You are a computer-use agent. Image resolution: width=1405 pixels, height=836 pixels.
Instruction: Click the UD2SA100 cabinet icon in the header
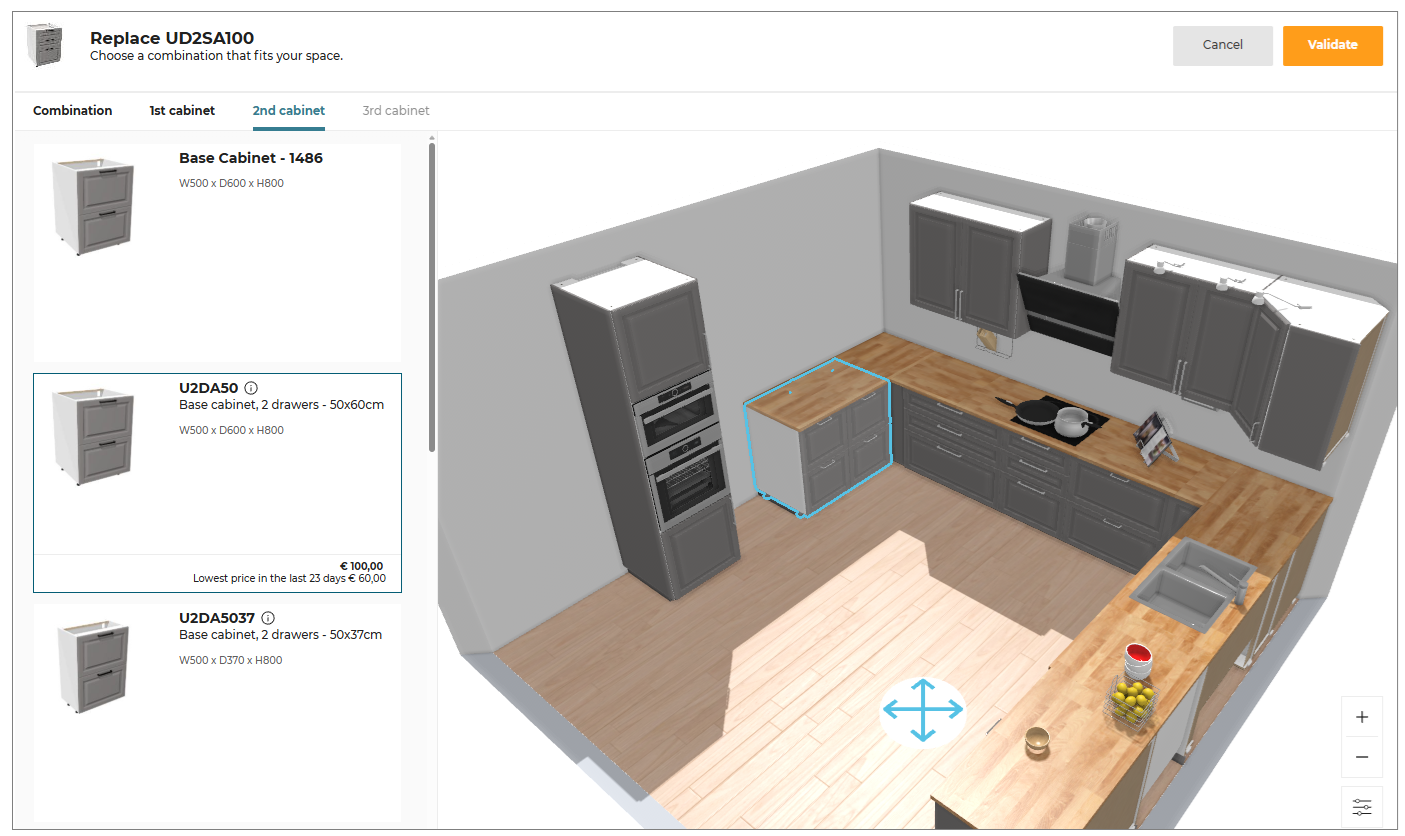[x=46, y=46]
